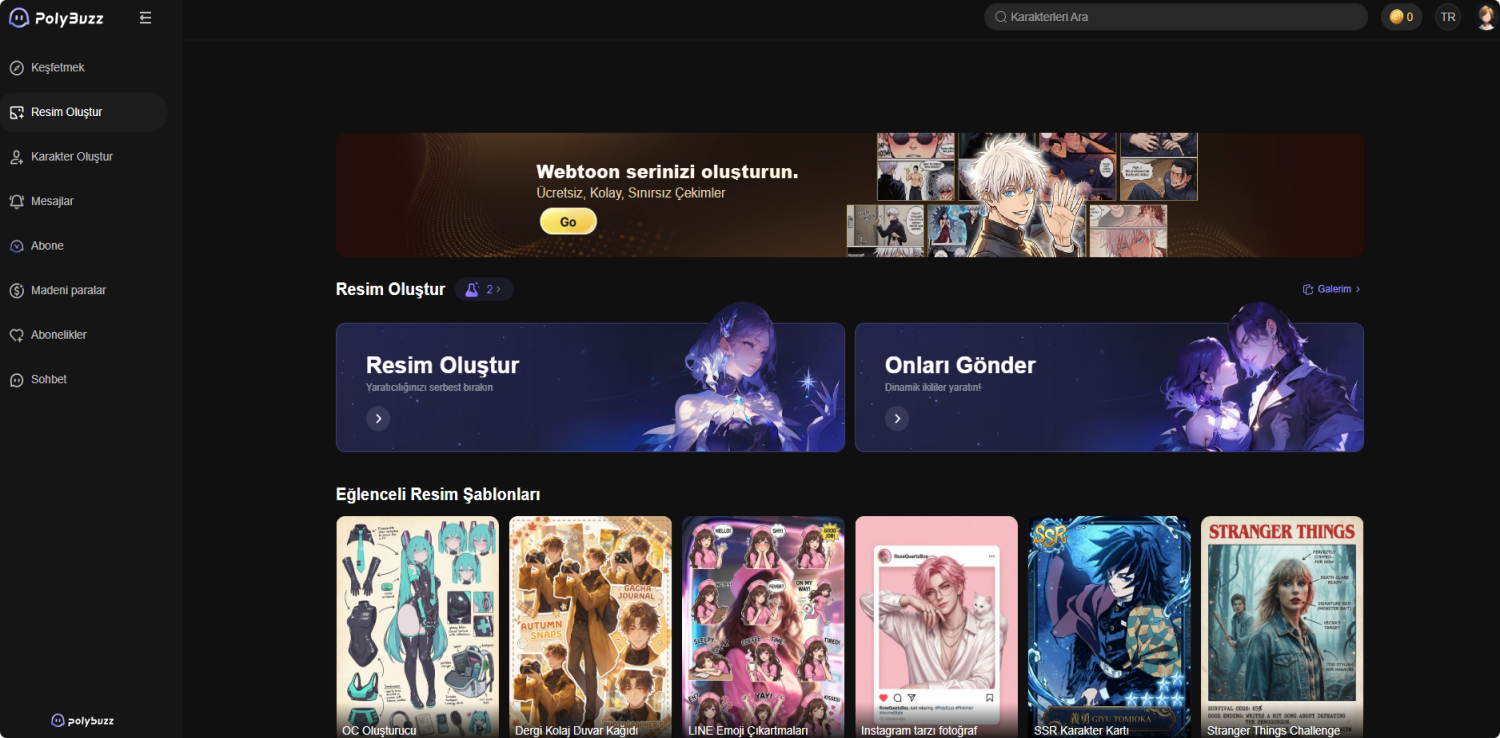Click the Abone sidebar icon
Viewport: 1500px width, 738px height.
[16, 246]
